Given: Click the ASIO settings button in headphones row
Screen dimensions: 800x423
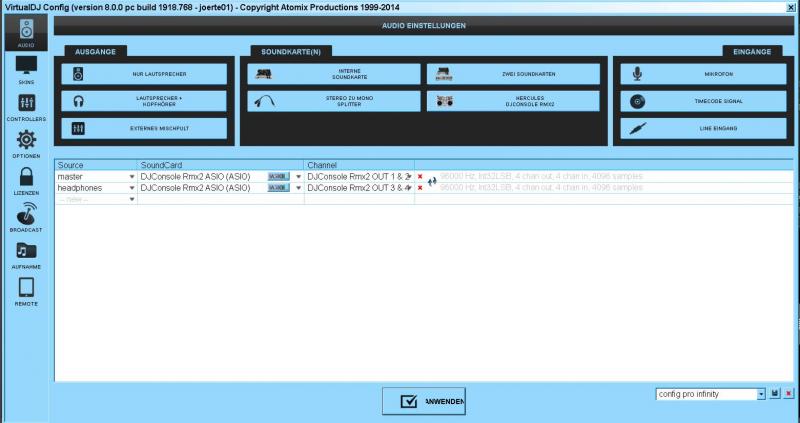Looking at the screenshot, I should (279, 188).
